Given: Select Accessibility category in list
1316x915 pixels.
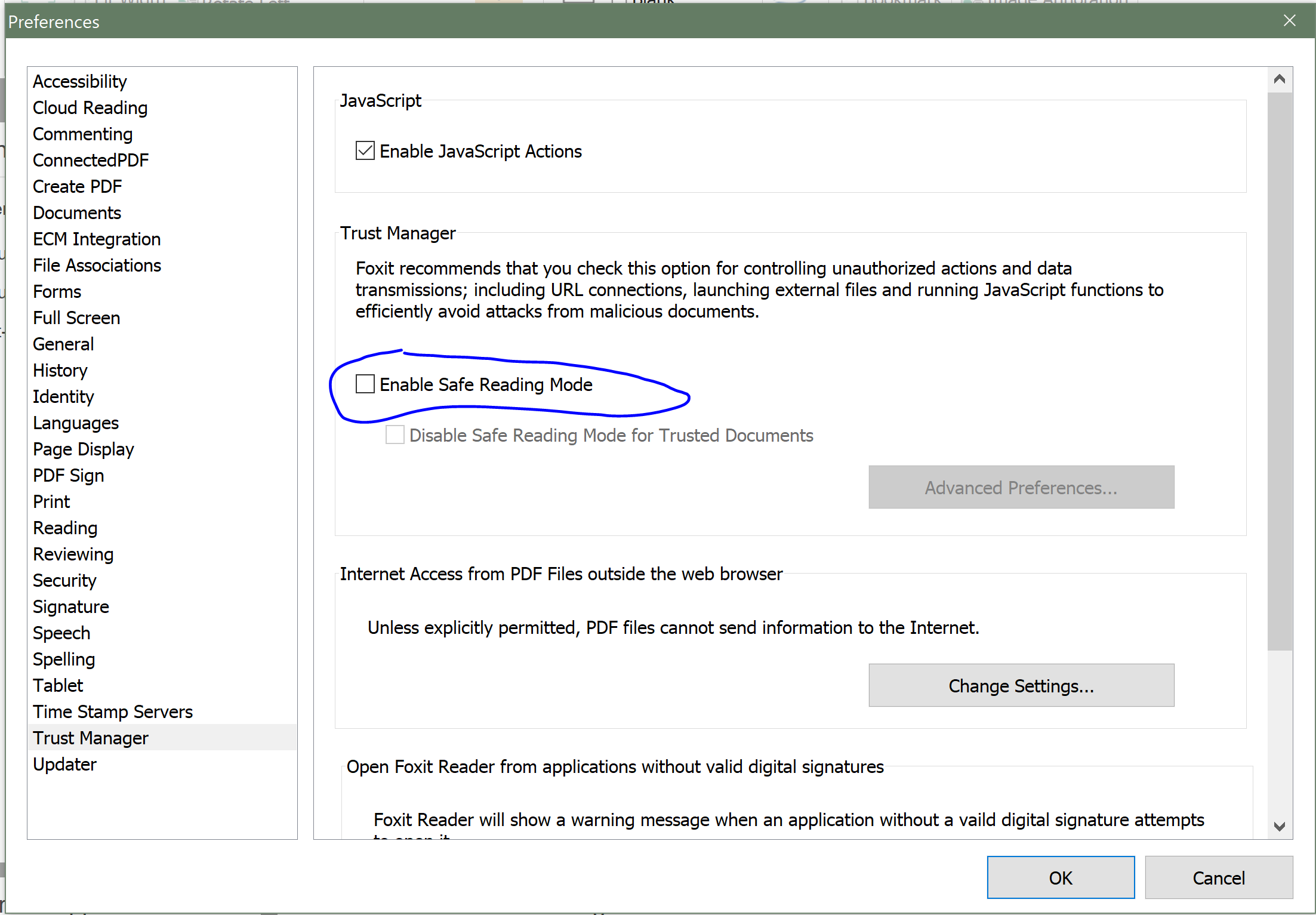Looking at the screenshot, I should [79, 81].
